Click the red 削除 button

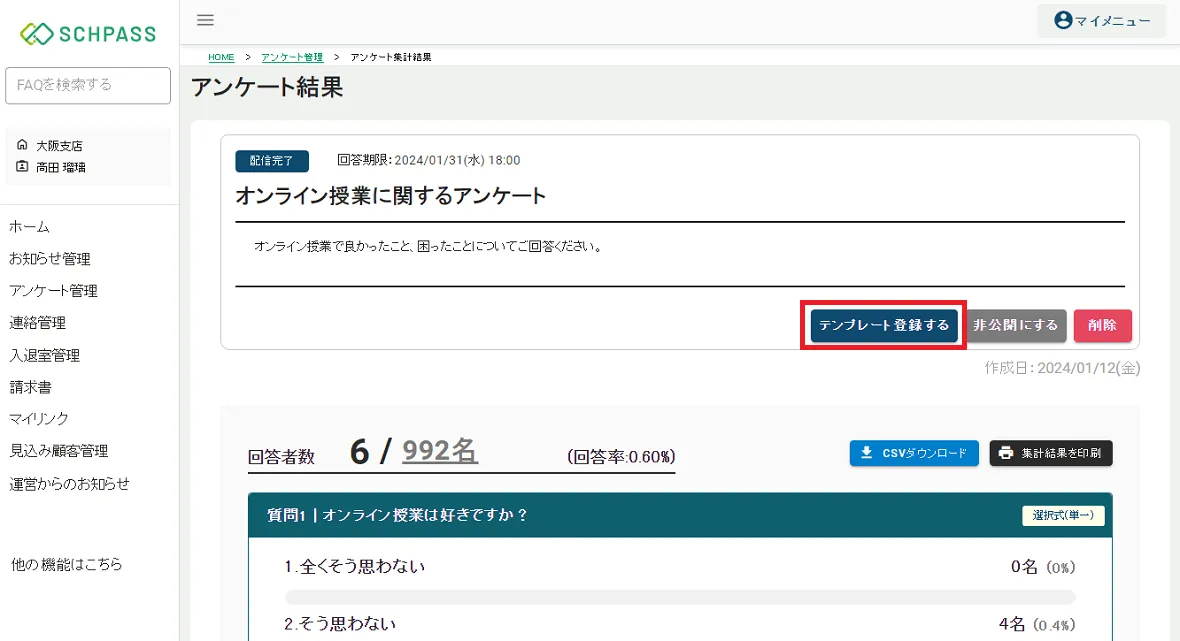tap(1102, 325)
